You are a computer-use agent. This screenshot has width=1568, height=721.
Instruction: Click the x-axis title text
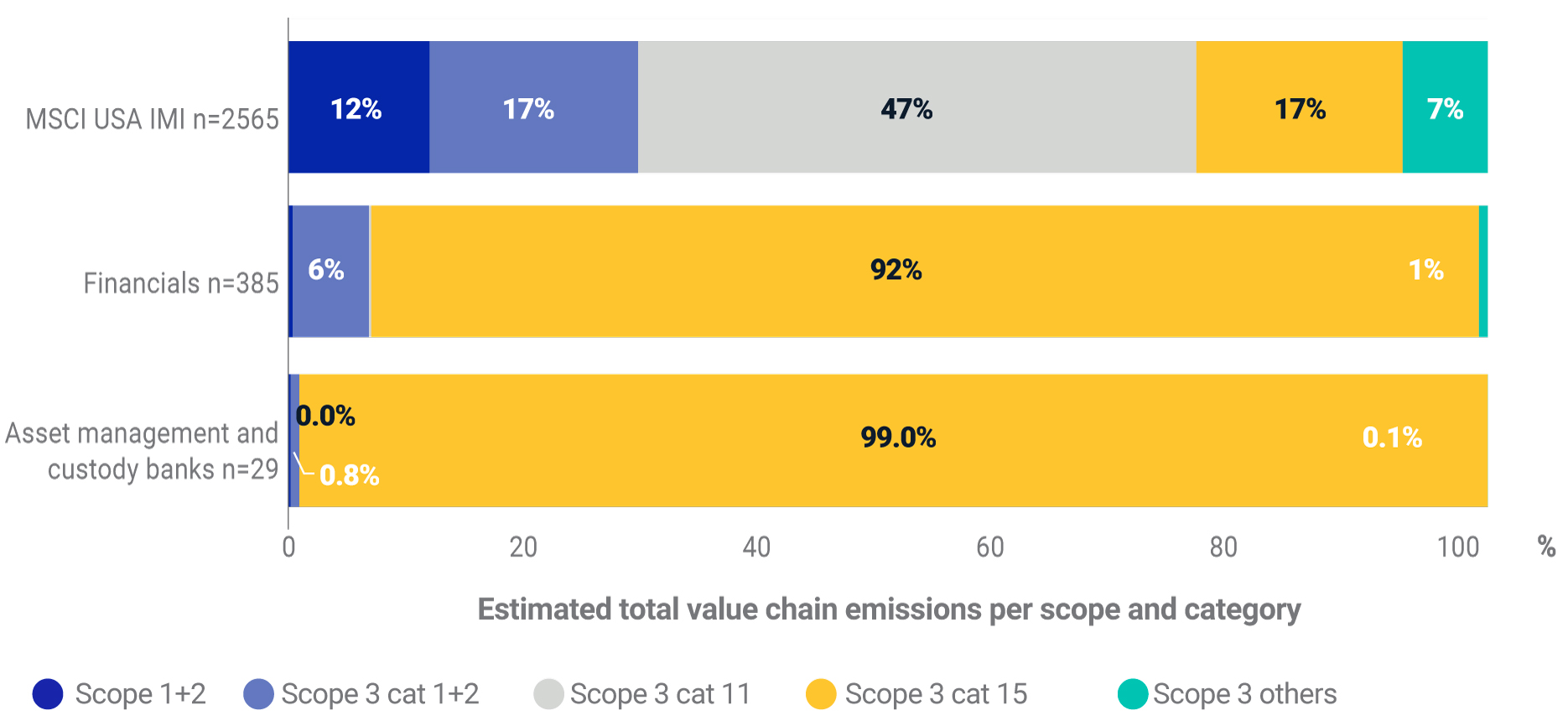point(889,609)
